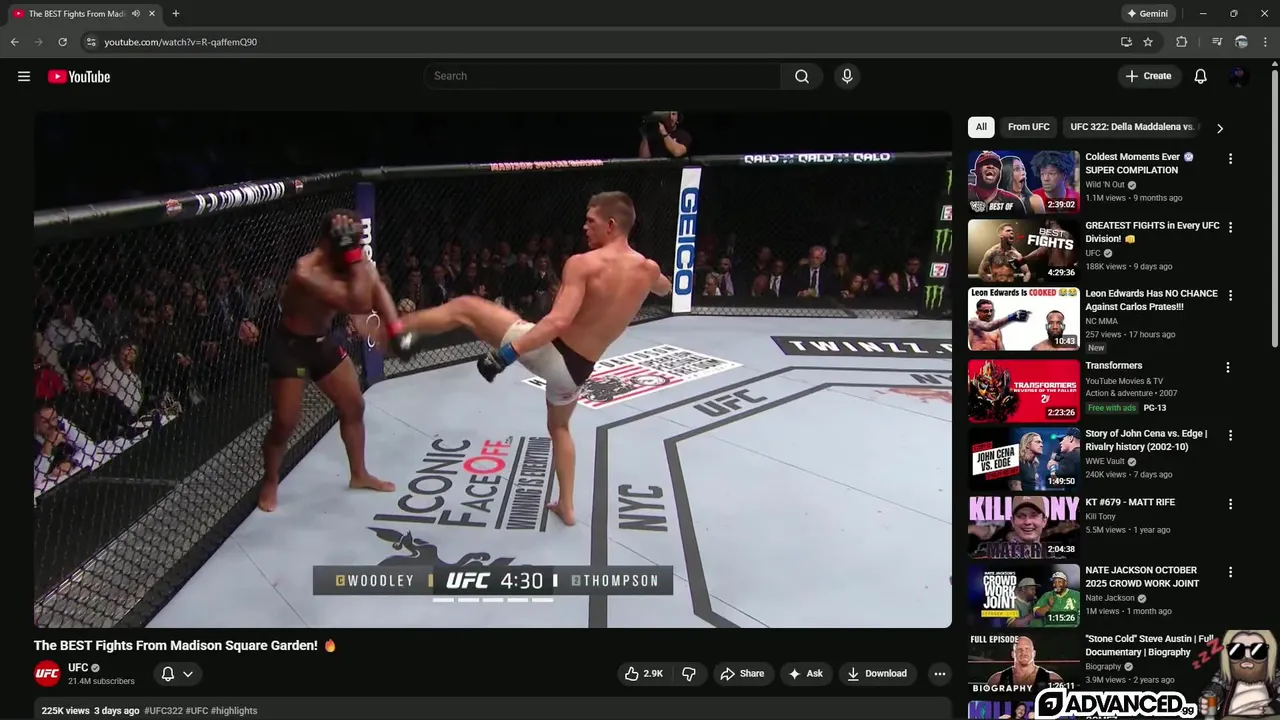Share the video
The height and width of the screenshot is (720, 1280).
pyautogui.click(x=742, y=674)
